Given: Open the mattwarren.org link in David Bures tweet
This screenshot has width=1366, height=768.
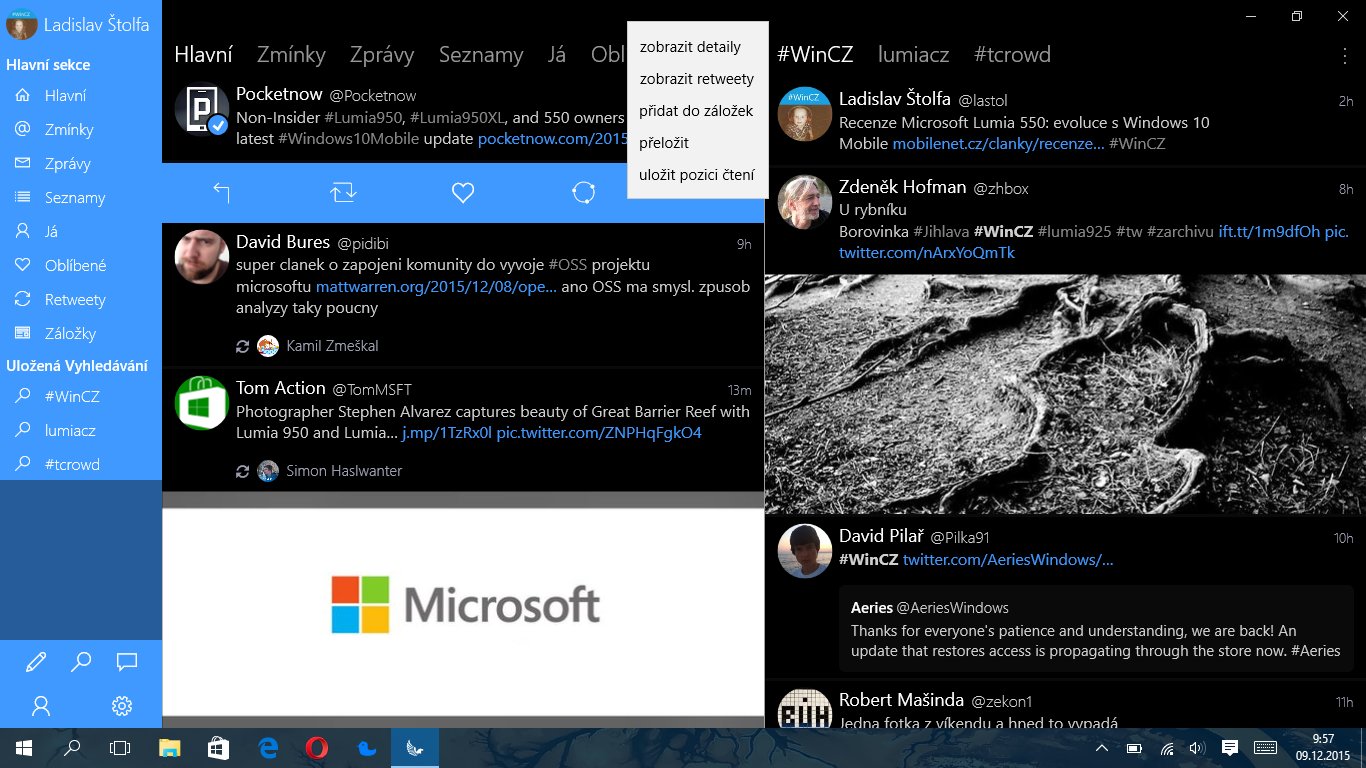Looking at the screenshot, I should click(x=436, y=287).
